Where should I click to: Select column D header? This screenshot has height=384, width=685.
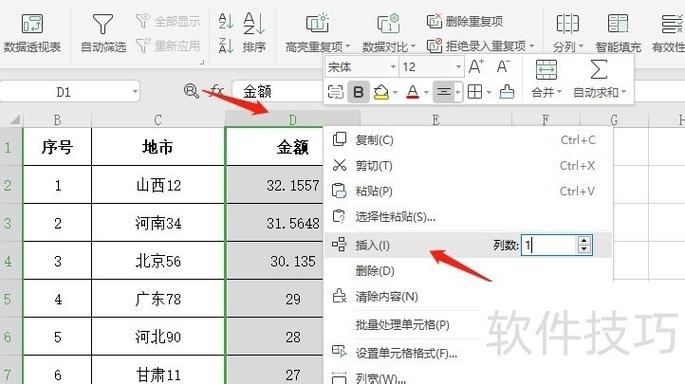[292, 119]
